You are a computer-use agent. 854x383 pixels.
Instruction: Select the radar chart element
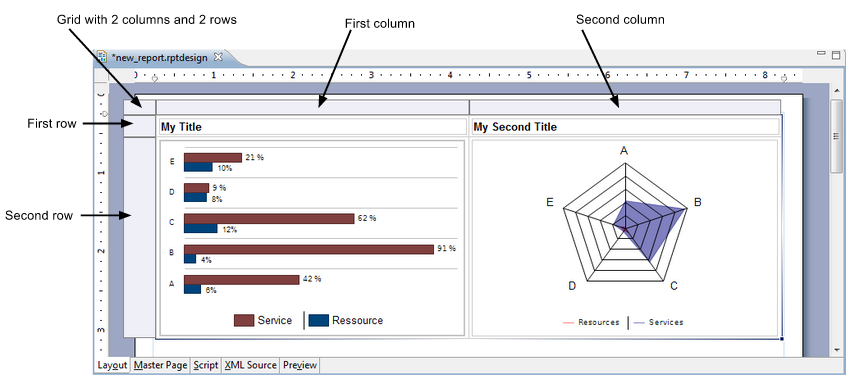pyautogui.click(x=625, y=238)
